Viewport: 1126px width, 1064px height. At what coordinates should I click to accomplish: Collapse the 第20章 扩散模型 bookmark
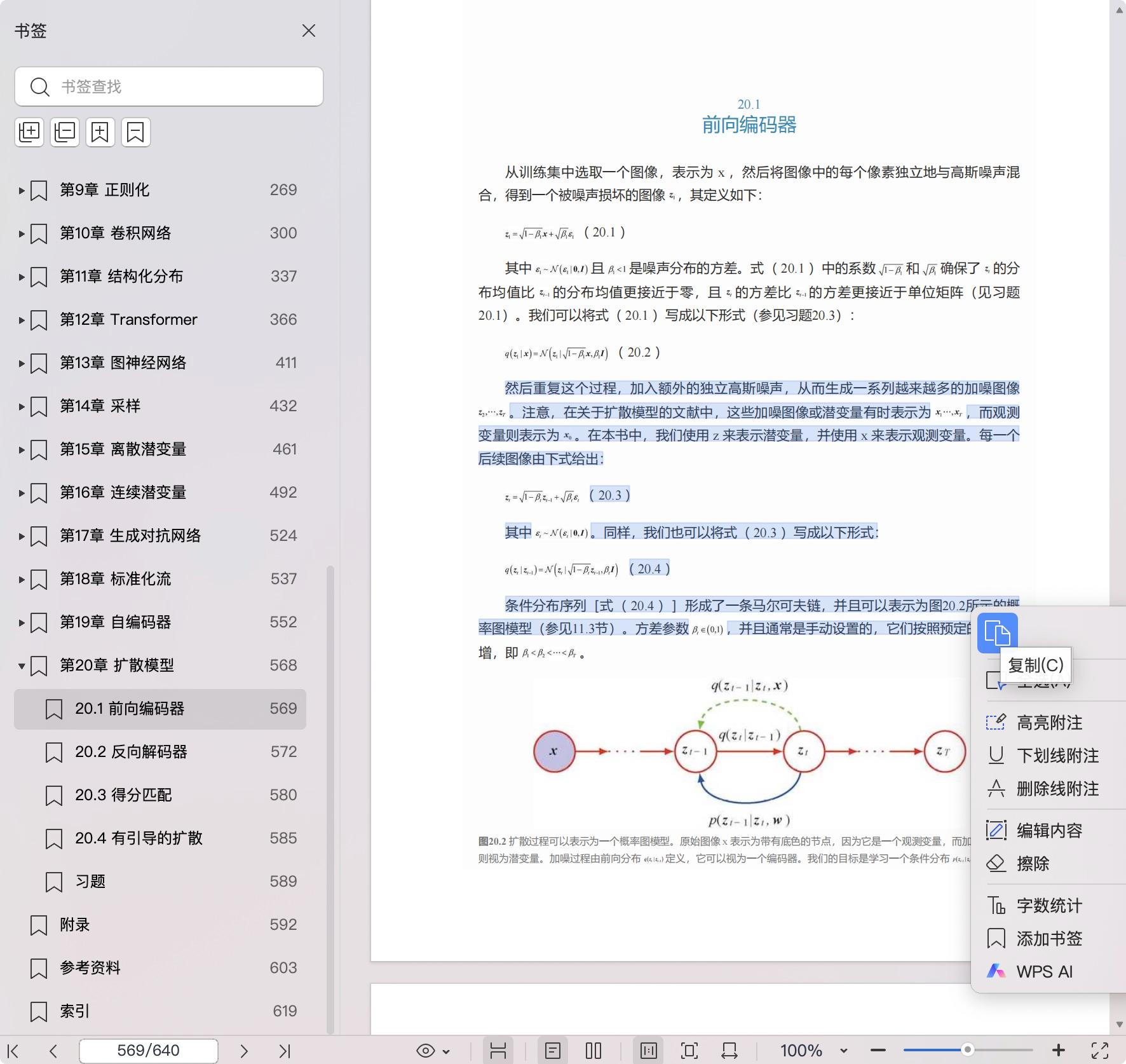coord(22,665)
